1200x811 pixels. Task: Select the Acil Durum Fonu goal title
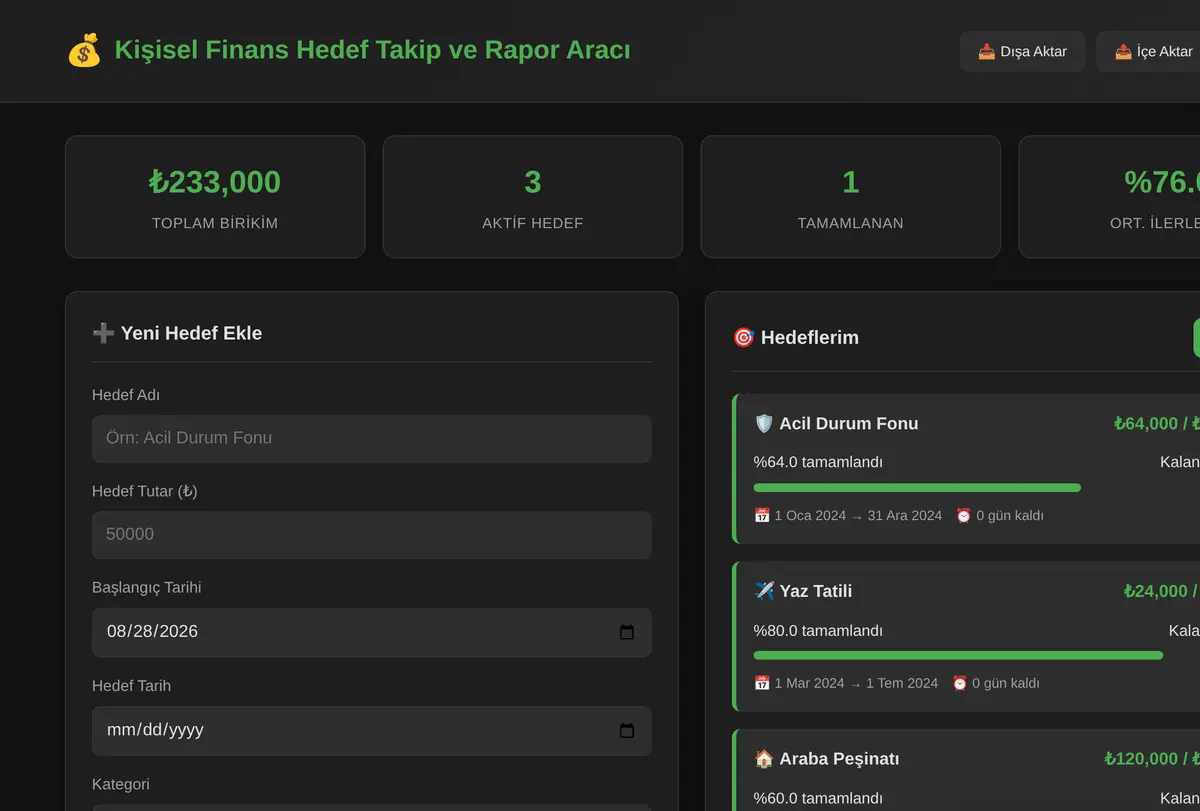coord(849,423)
